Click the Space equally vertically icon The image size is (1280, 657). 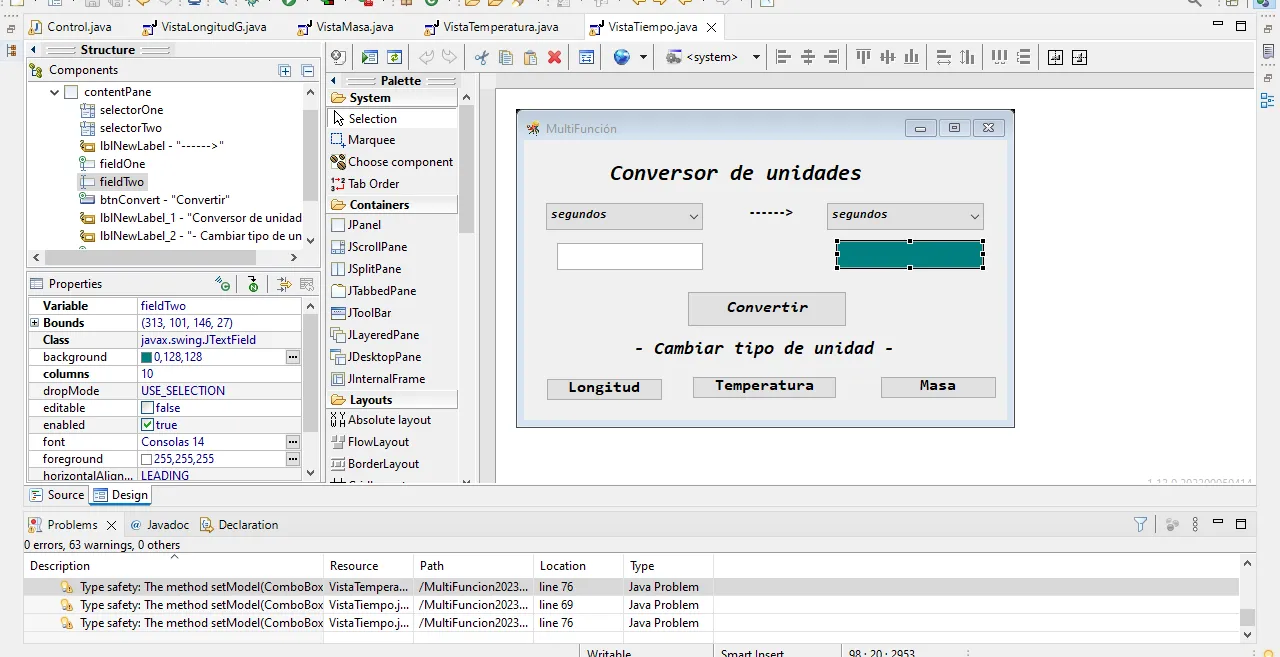1023,58
